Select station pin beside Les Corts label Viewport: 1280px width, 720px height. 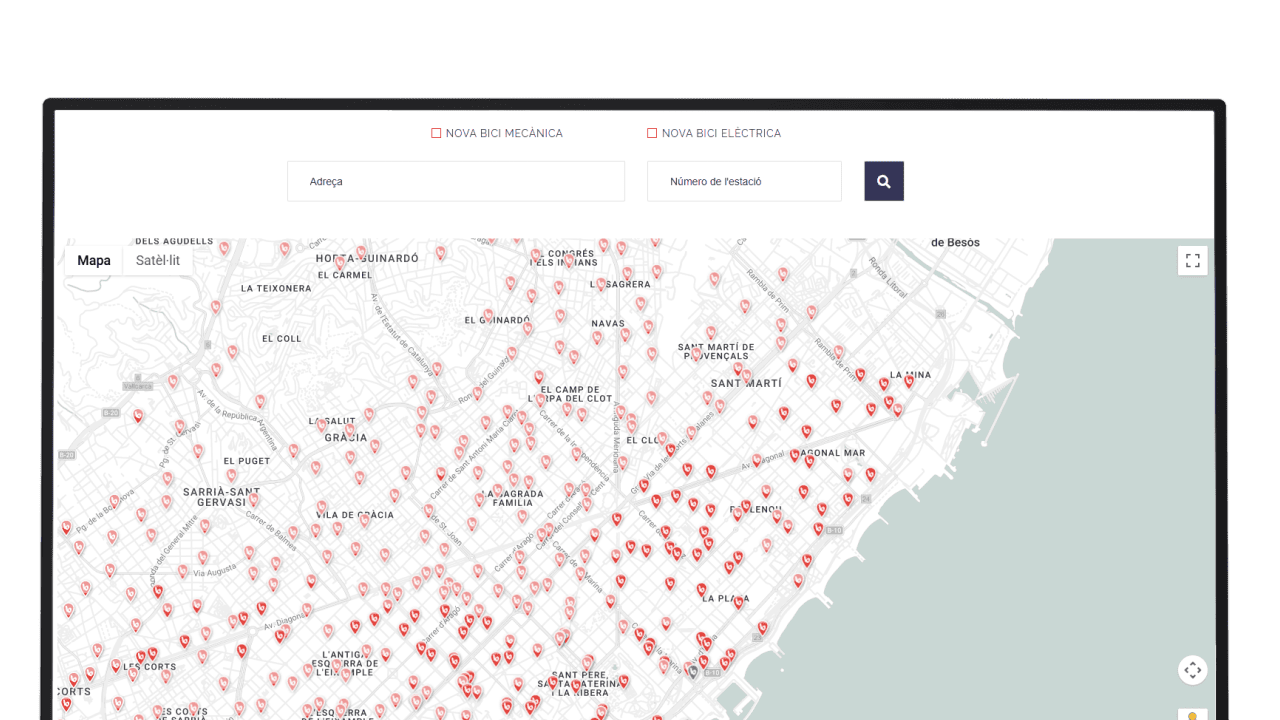coord(116,665)
